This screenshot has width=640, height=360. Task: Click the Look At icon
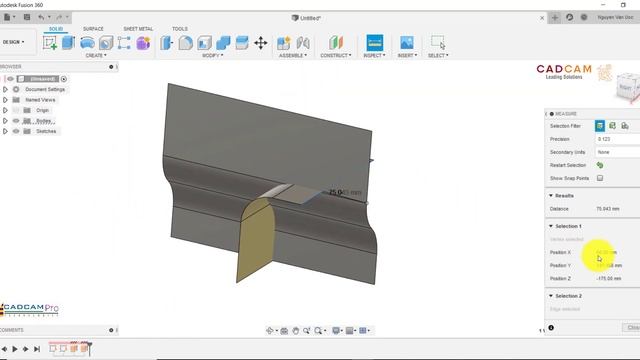point(284,331)
